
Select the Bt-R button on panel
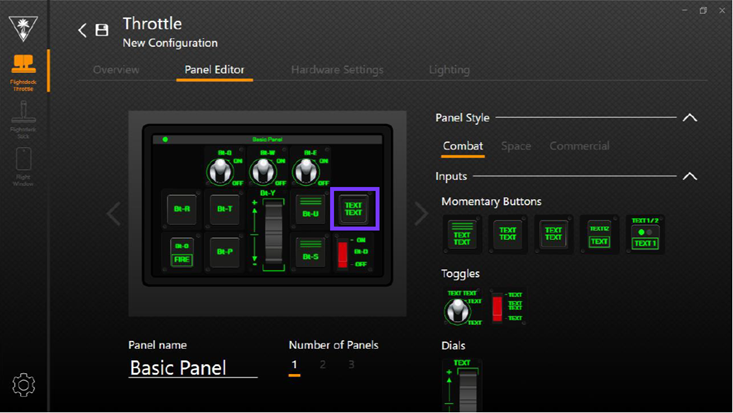pyautogui.click(x=182, y=209)
